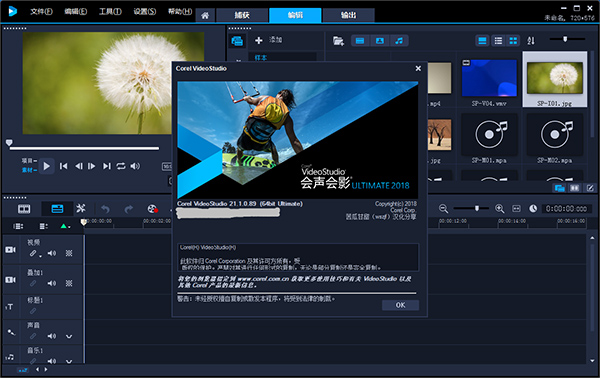Switch to timeline view

click(57, 209)
